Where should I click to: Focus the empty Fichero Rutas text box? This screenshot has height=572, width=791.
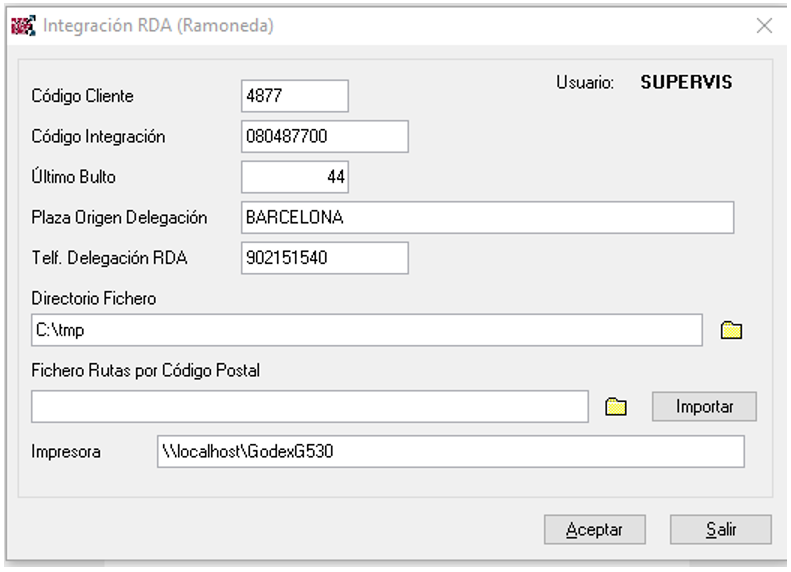tap(309, 407)
